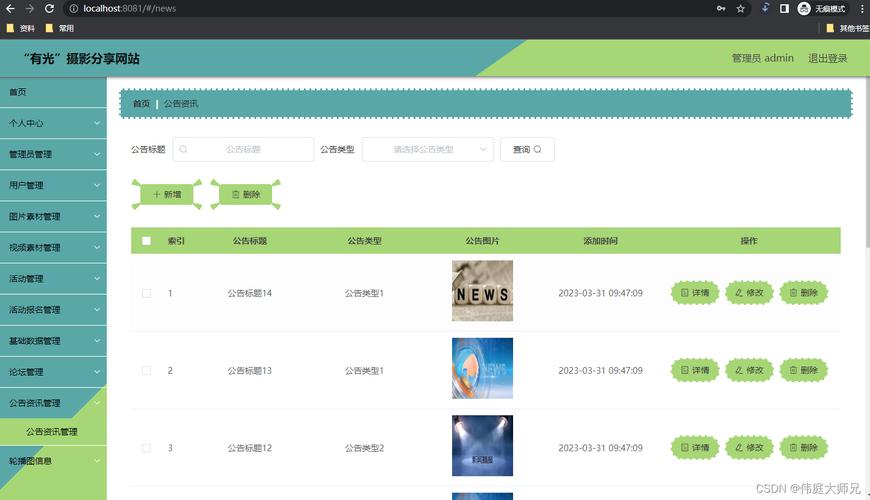Open spotlight image thumbnail for 公告标题12

pyautogui.click(x=482, y=446)
